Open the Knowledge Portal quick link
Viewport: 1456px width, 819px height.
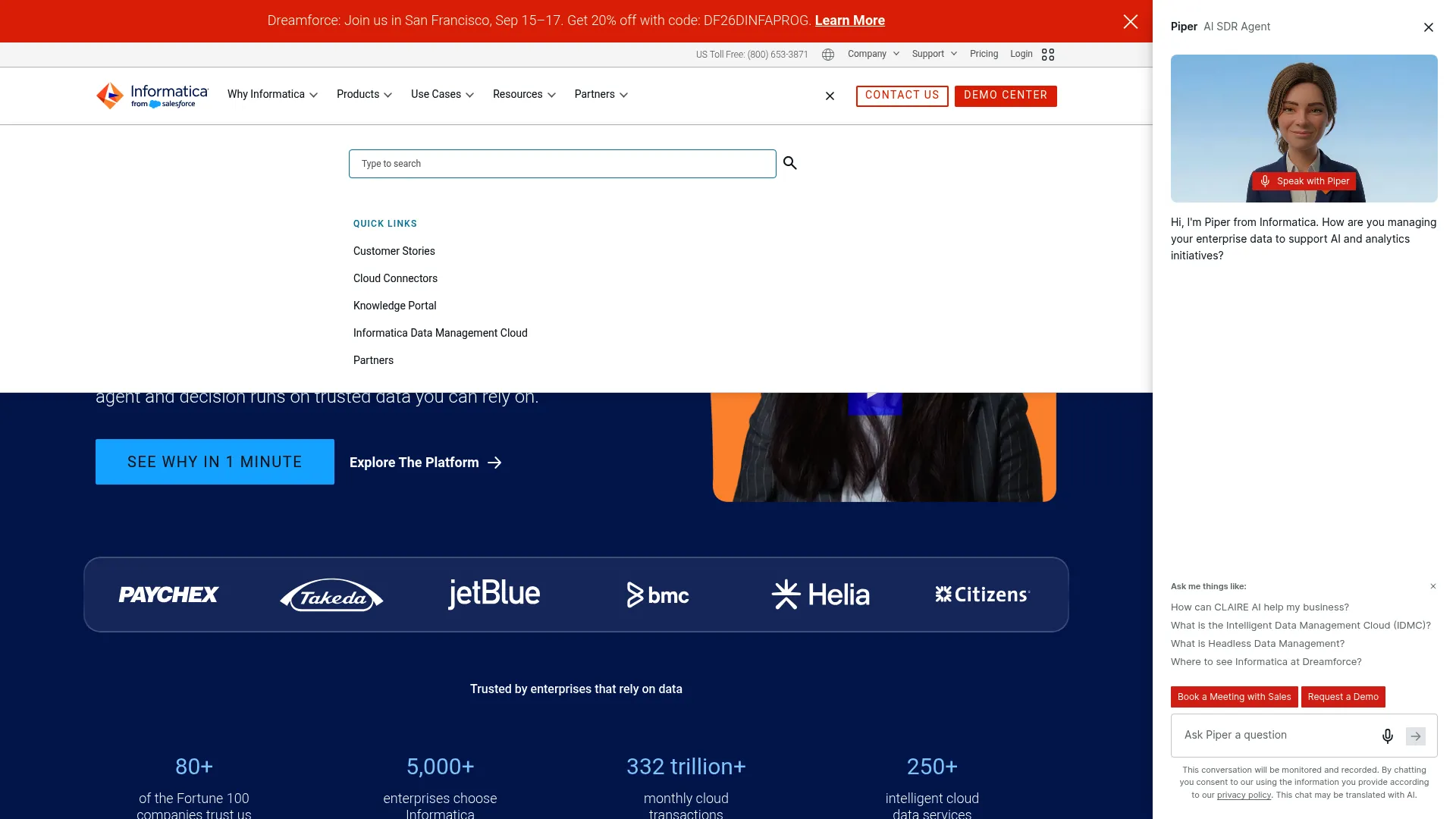point(394,306)
